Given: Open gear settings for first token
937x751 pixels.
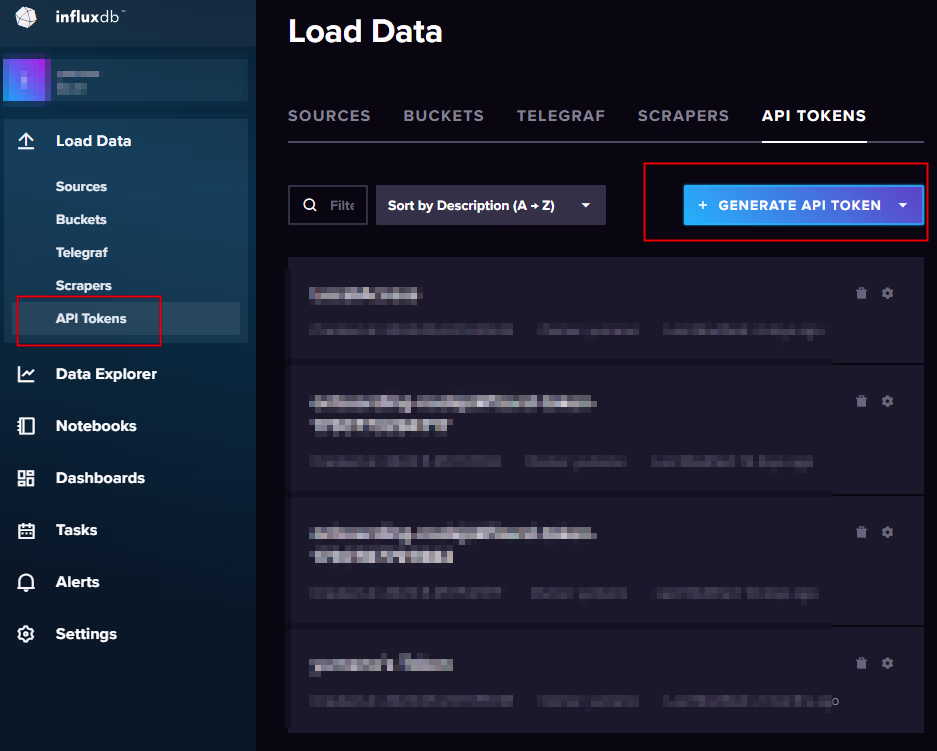Looking at the screenshot, I should [x=887, y=293].
